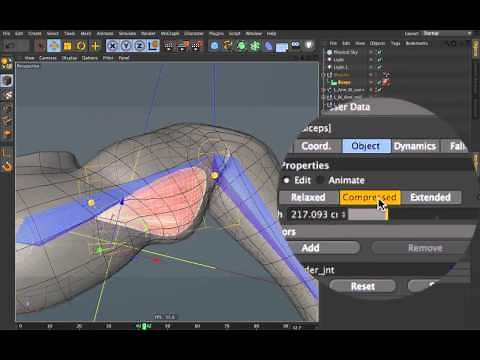Click the Object Manager search magnifier icon

point(447,43)
